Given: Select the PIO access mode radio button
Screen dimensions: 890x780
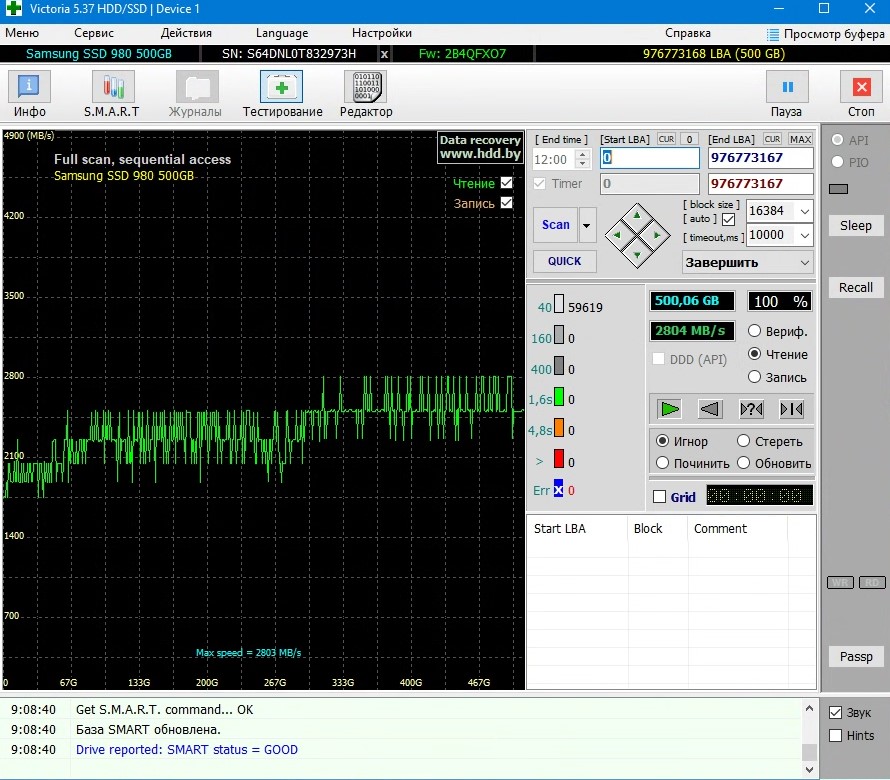Looking at the screenshot, I should pyautogui.click(x=837, y=162).
